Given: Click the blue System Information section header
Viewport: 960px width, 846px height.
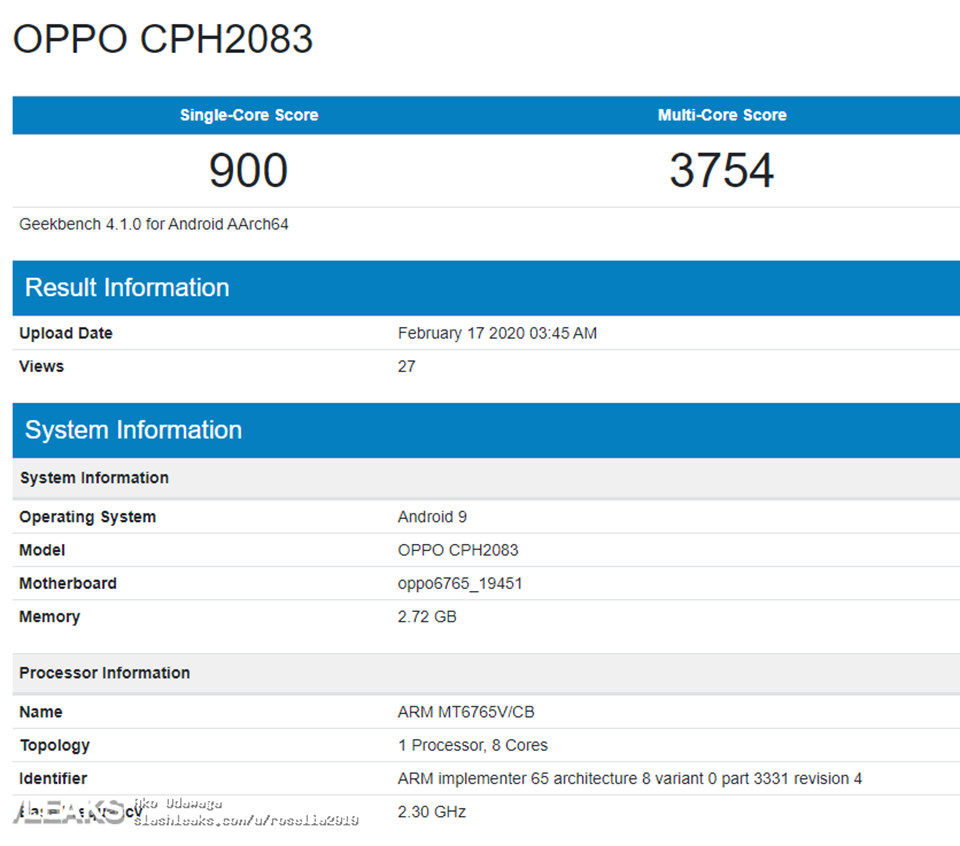Looking at the screenshot, I should tap(486, 430).
